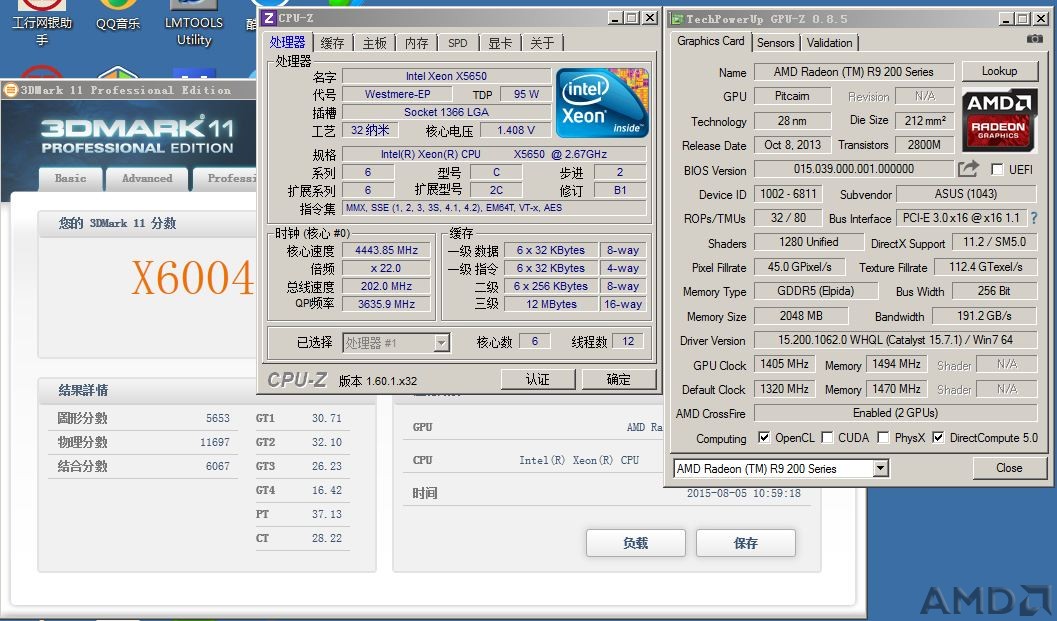Click the GPU Name field in GPU-Z
The width and height of the screenshot is (1057, 621).
pyautogui.click(x=853, y=71)
